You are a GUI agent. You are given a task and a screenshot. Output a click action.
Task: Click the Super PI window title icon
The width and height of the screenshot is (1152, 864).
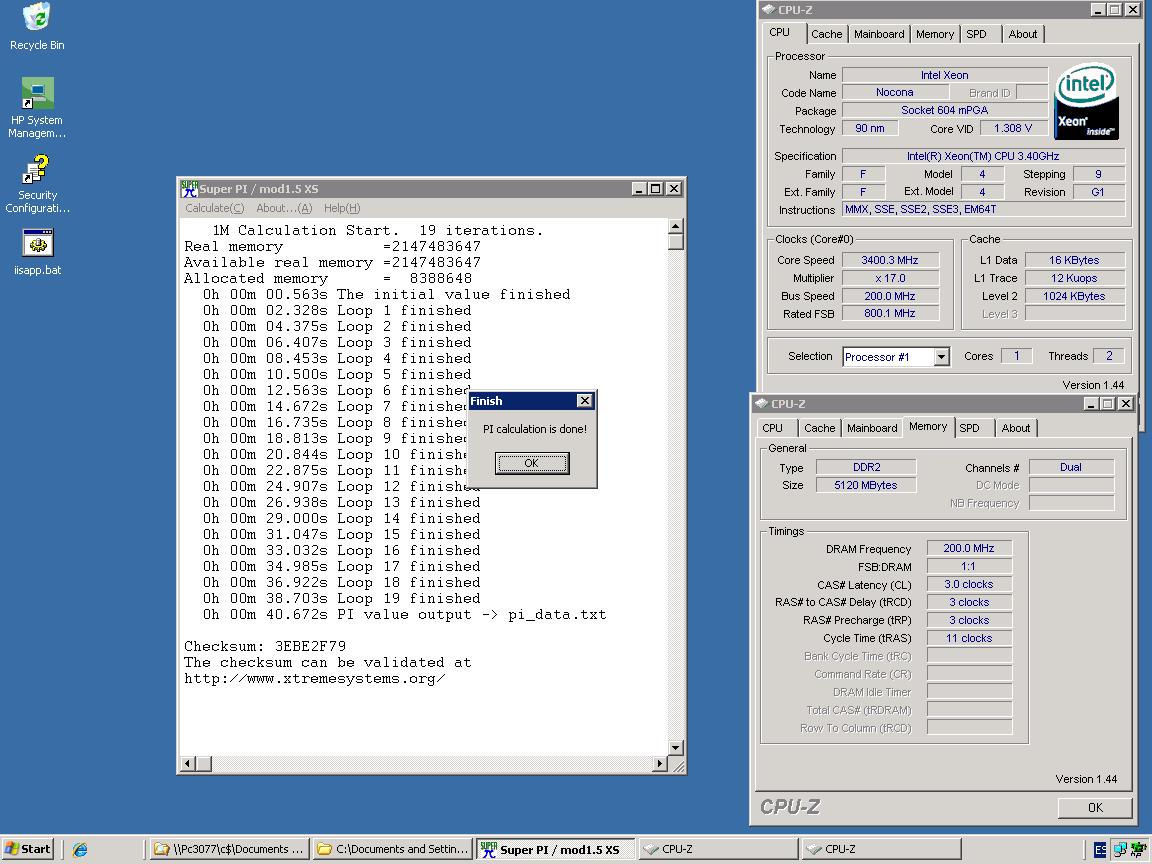[190, 189]
